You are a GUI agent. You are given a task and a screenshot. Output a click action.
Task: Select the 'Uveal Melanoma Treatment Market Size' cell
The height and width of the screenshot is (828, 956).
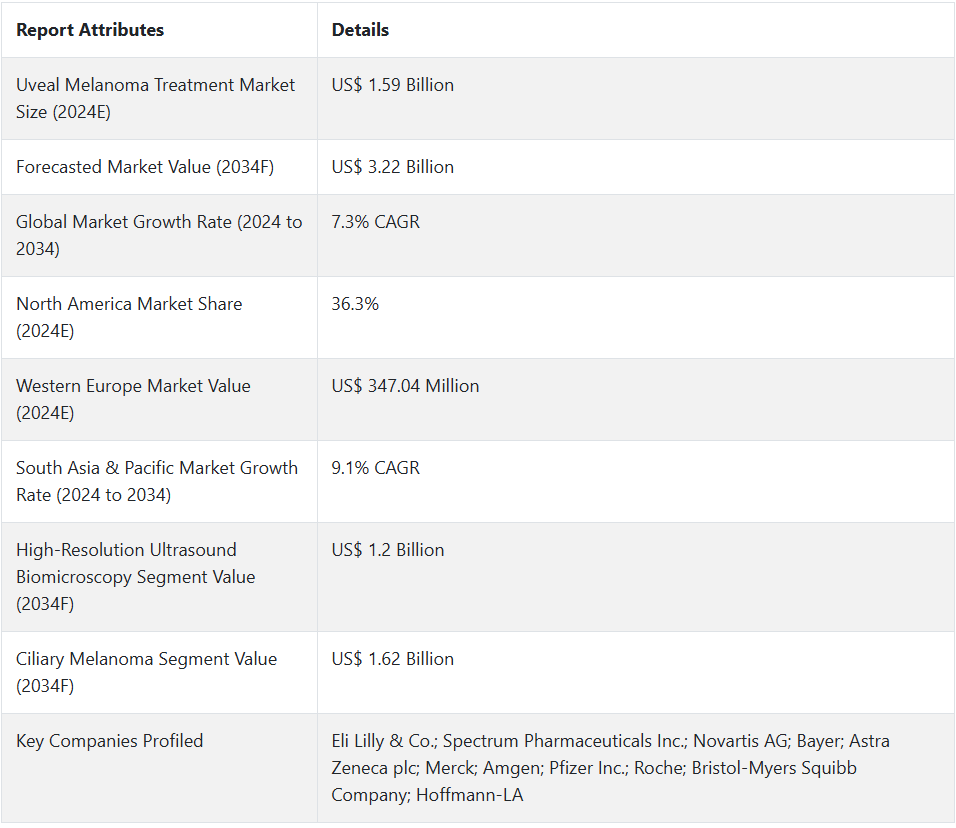tap(156, 98)
